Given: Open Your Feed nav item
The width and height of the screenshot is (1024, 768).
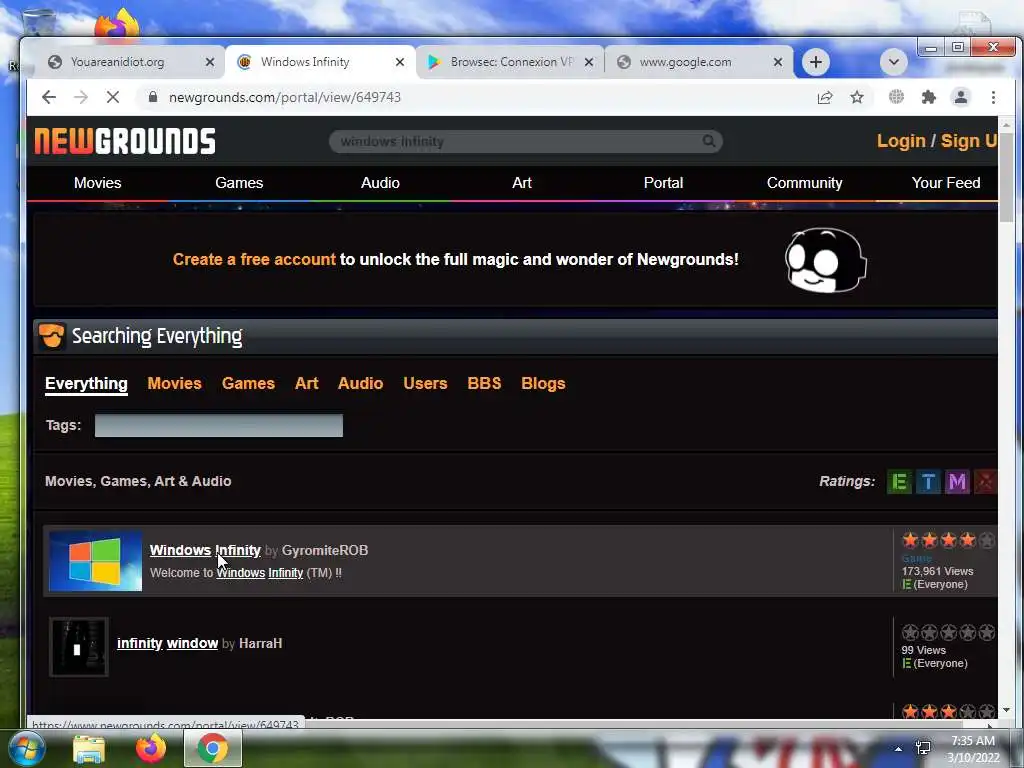Looking at the screenshot, I should pos(946,183).
